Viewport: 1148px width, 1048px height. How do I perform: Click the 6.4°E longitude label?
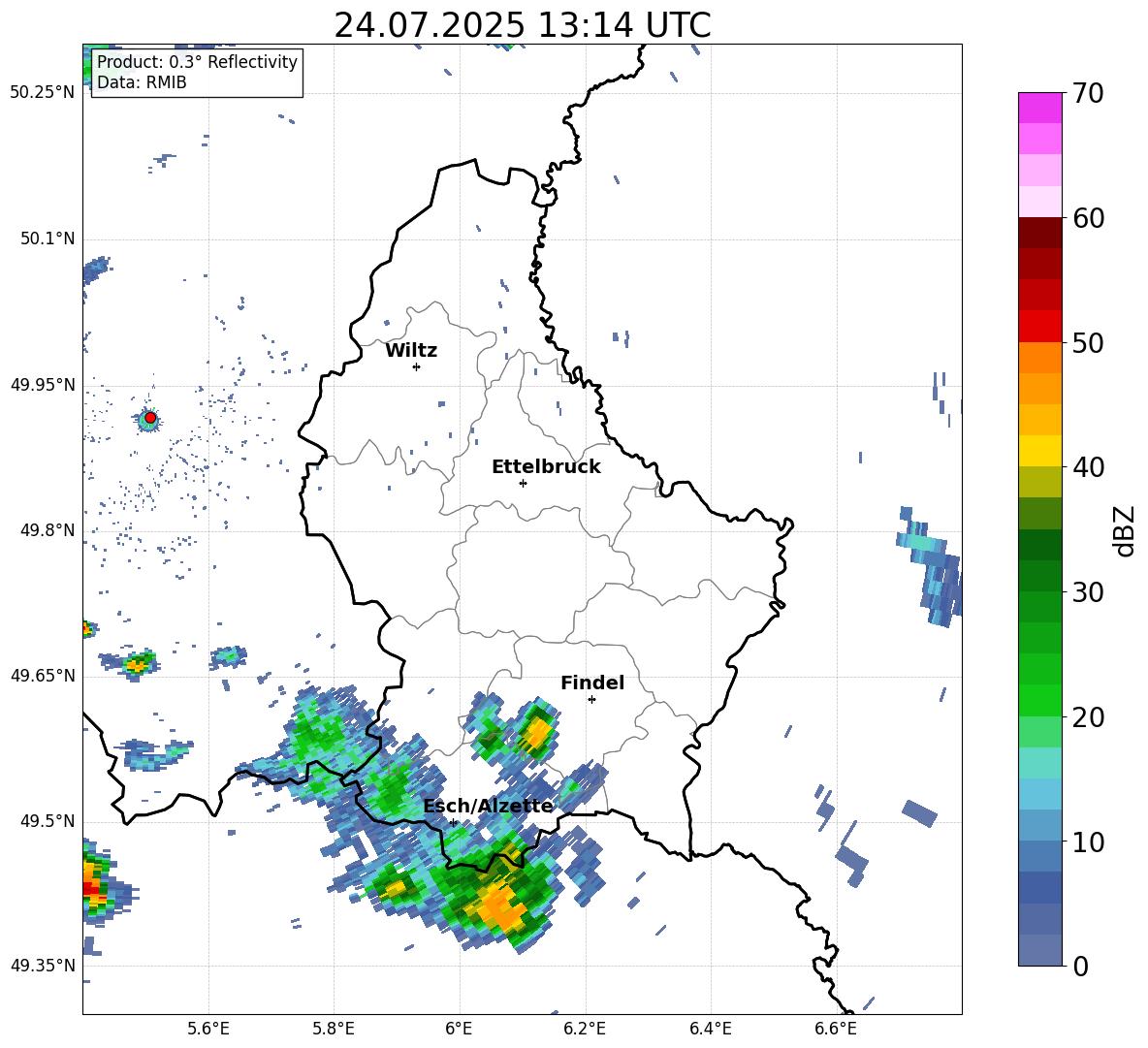pos(710,1029)
